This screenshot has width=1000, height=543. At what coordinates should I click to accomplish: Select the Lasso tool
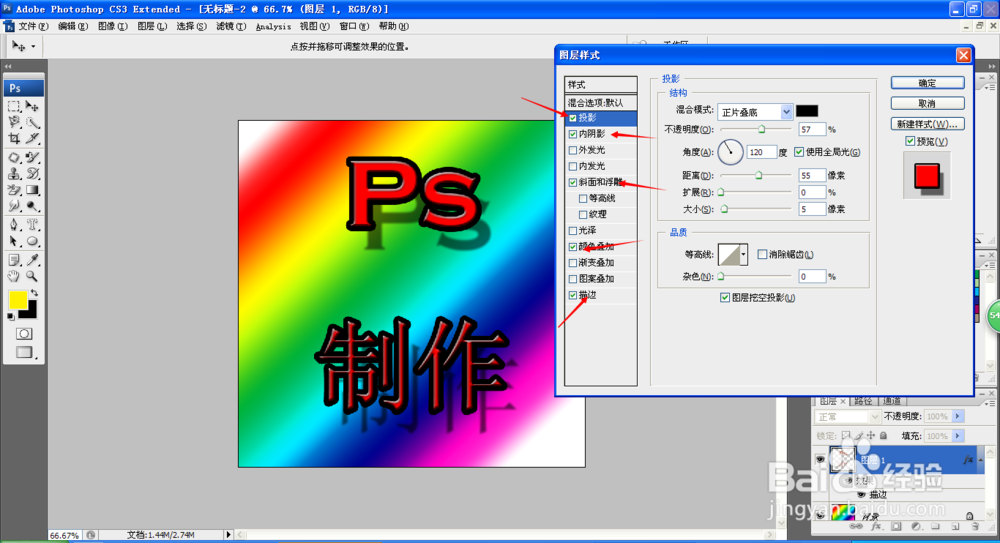14,122
